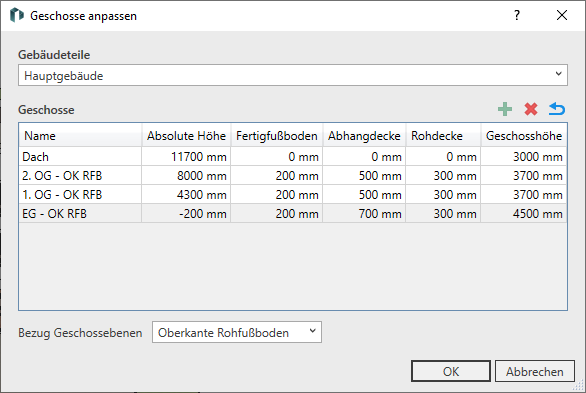Image resolution: width=586 pixels, height=393 pixels.
Task: Click Rohdecke 300 mm in EG row
Action: [x=443, y=214]
